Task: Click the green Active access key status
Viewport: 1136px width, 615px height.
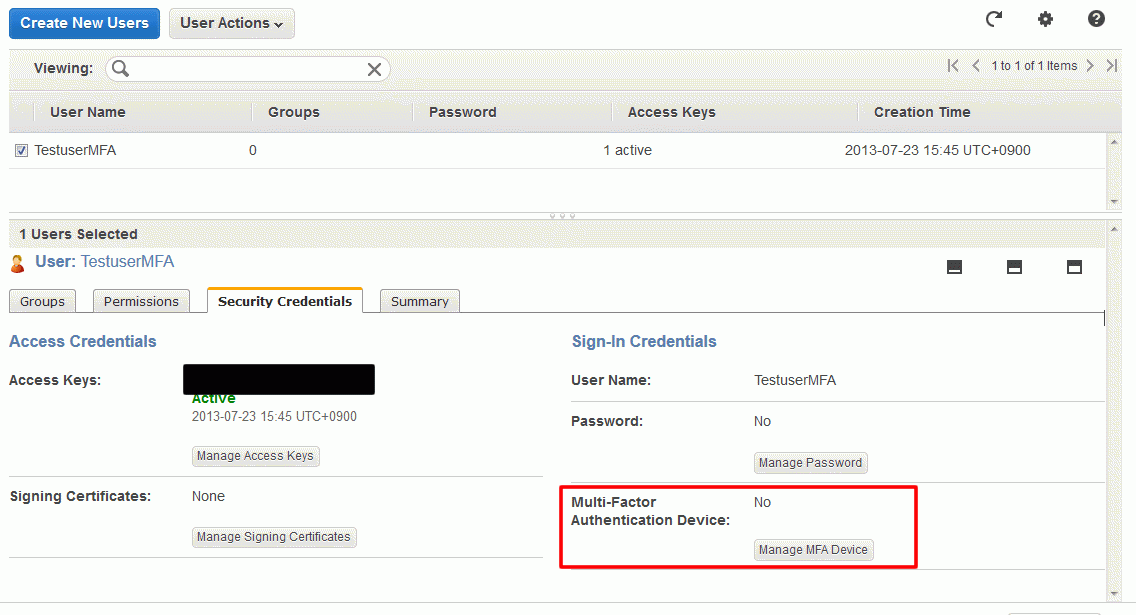Action: (x=214, y=398)
